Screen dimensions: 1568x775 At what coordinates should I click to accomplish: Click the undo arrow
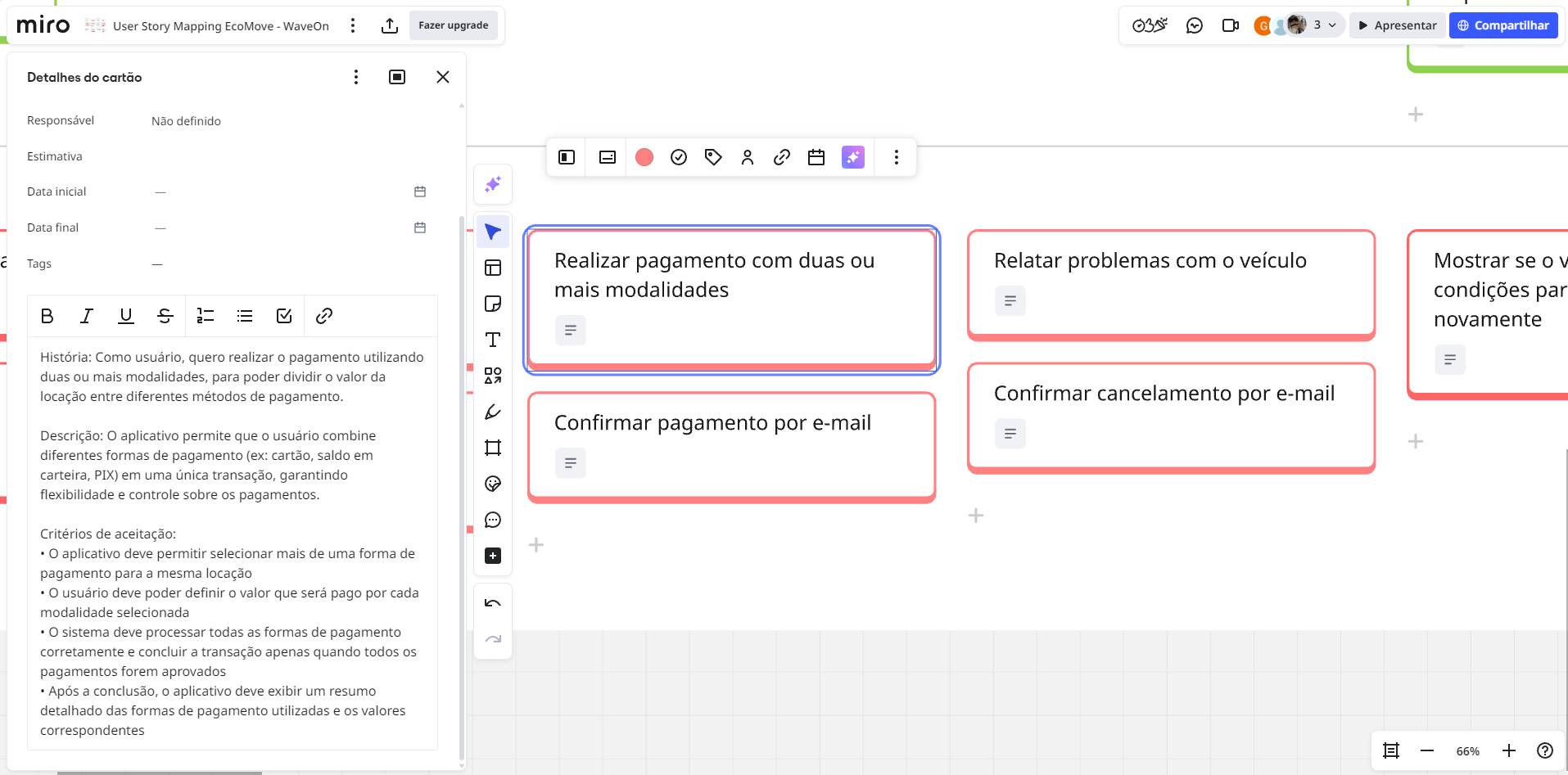pyautogui.click(x=493, y=604)
